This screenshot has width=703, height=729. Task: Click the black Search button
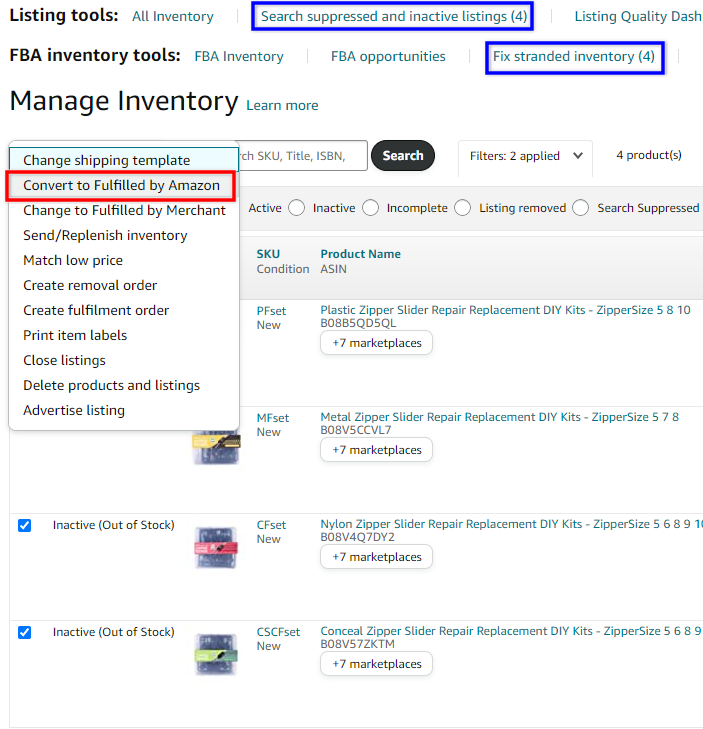point(403,155)
